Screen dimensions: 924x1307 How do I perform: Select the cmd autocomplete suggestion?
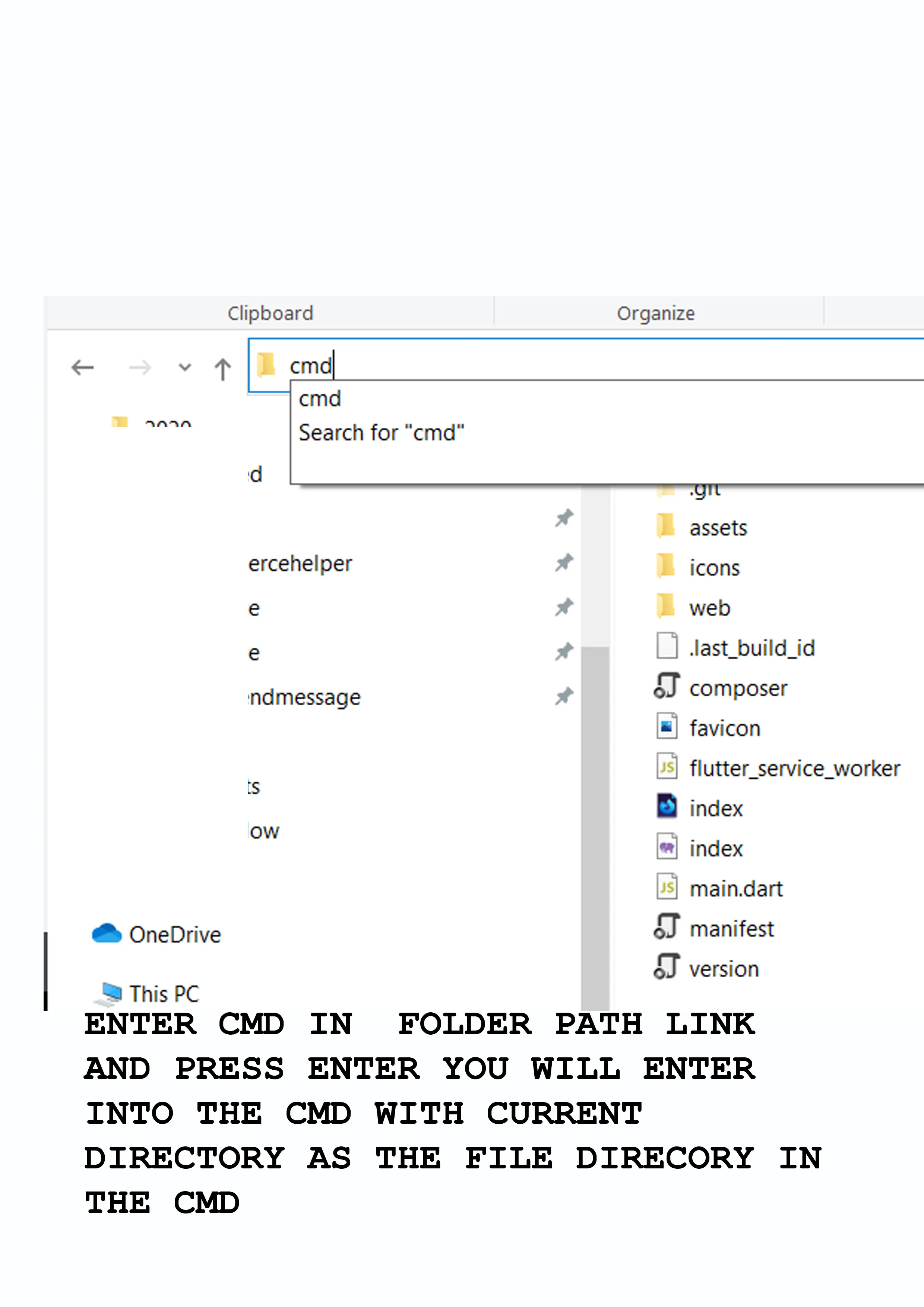pos(320,399)
